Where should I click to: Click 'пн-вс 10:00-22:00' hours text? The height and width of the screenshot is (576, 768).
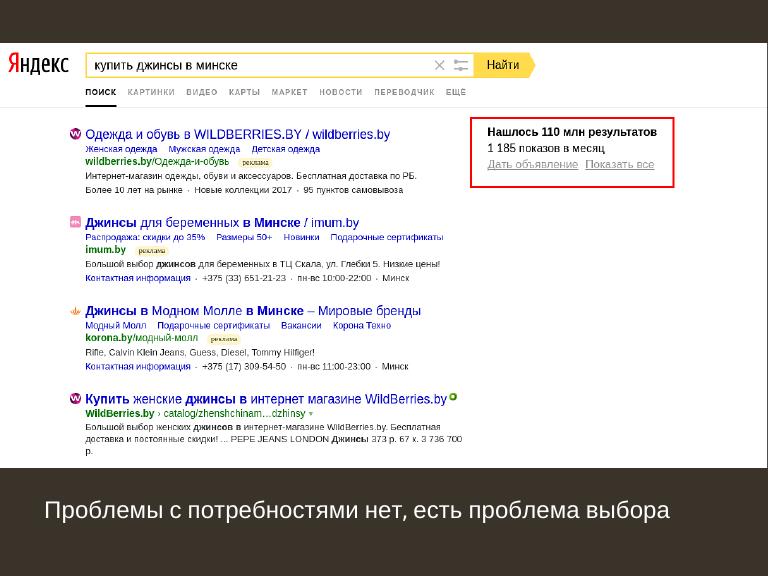click(x=335, y=278)
